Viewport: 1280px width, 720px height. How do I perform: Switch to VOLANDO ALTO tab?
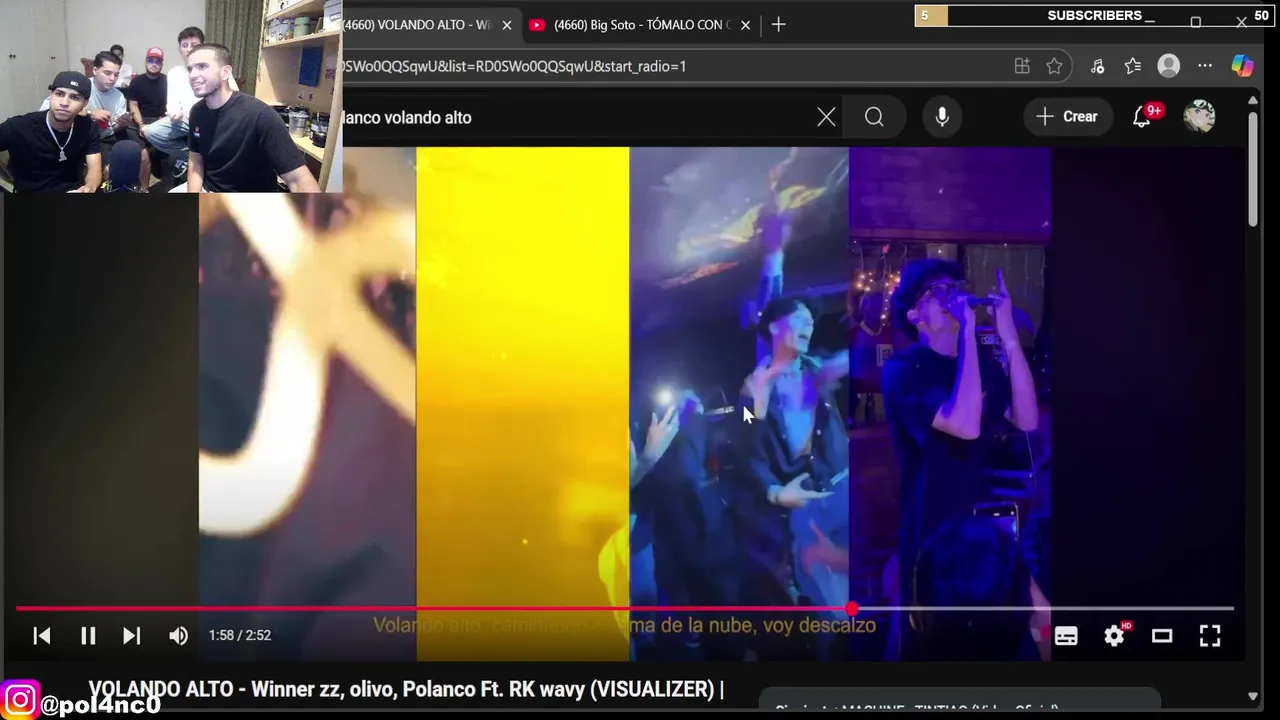click(418, 25)
